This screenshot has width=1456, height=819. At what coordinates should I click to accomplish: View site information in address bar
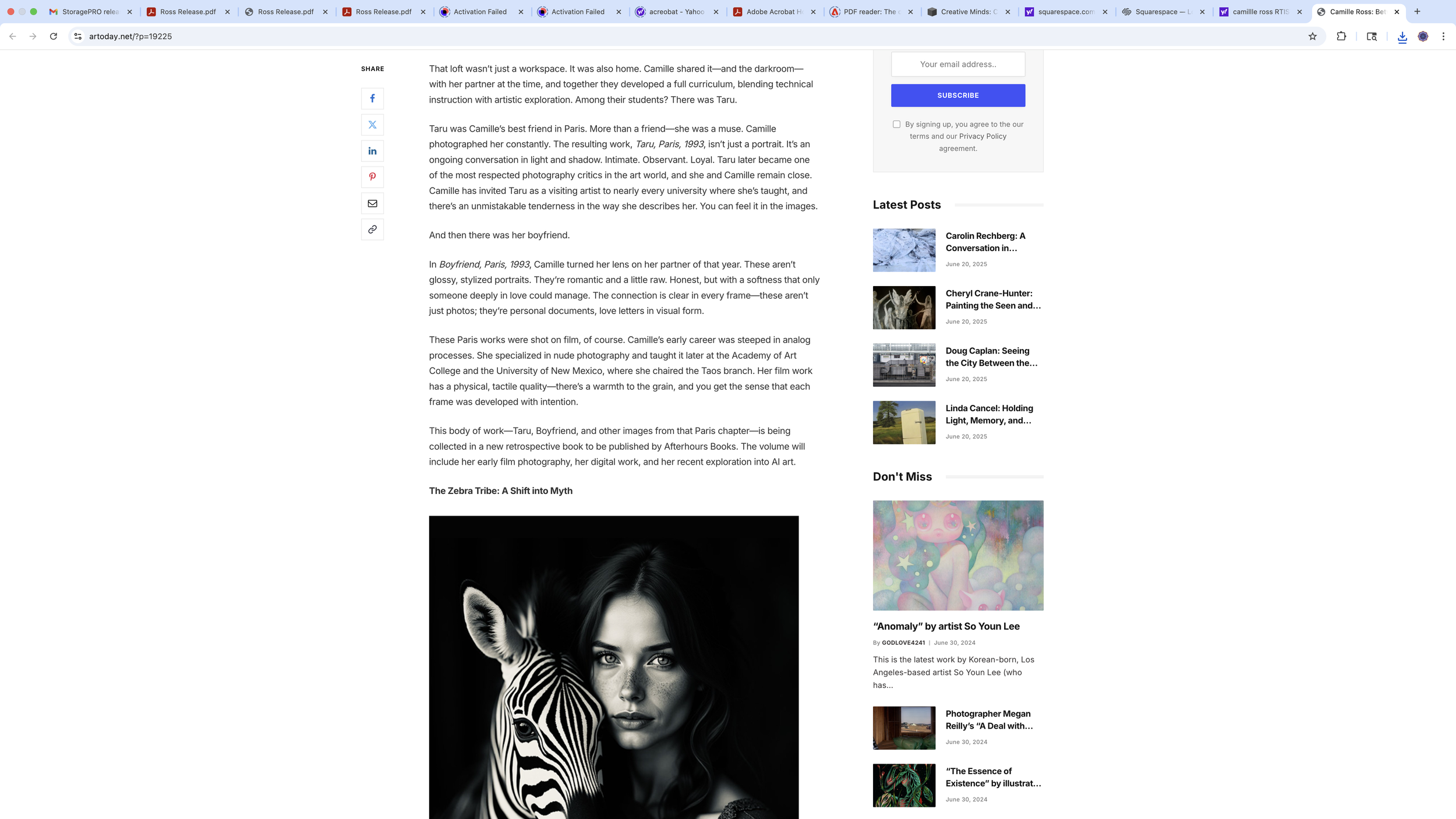point(78,36)
